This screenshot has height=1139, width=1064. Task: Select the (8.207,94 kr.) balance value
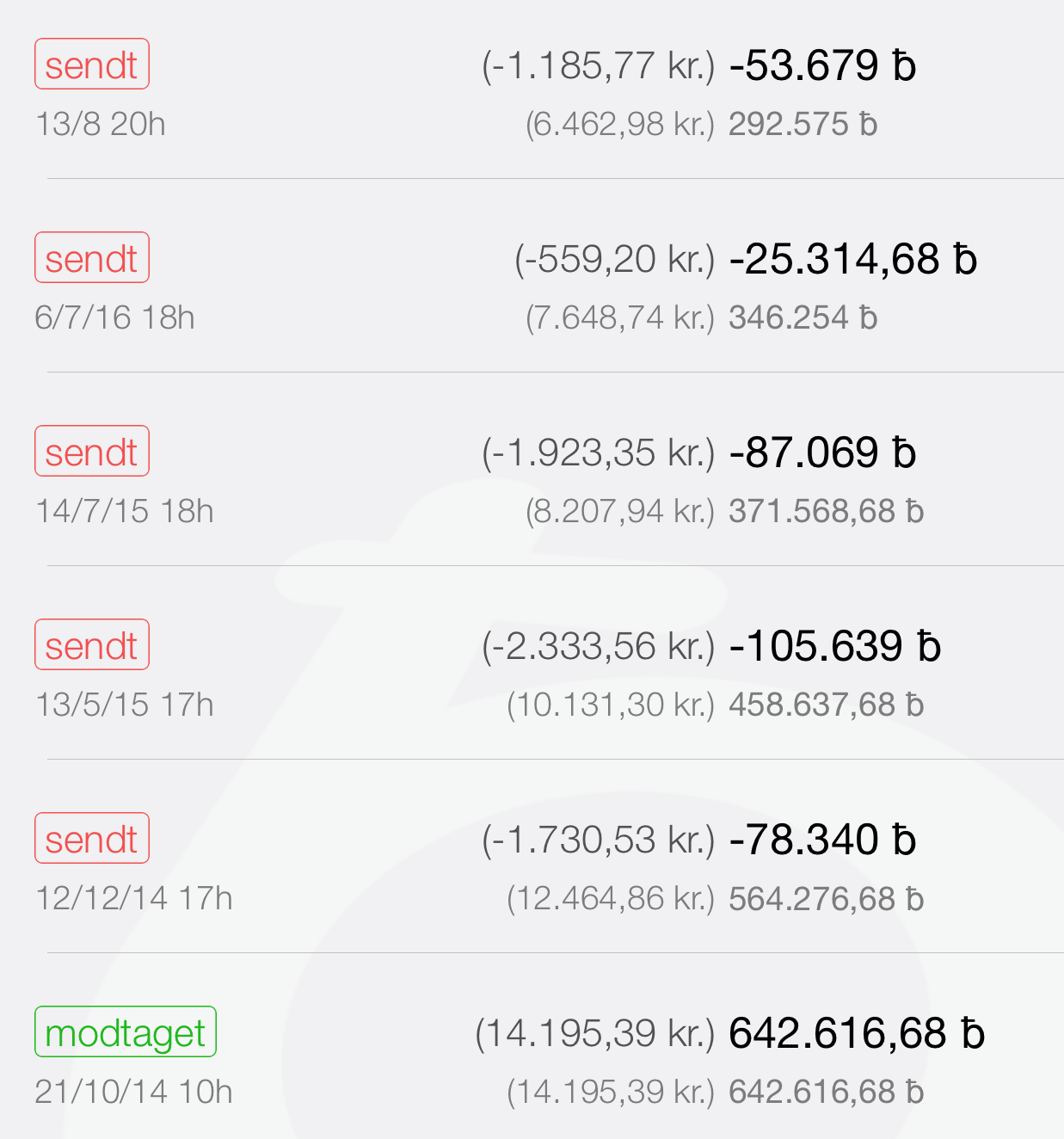(620, 512)
